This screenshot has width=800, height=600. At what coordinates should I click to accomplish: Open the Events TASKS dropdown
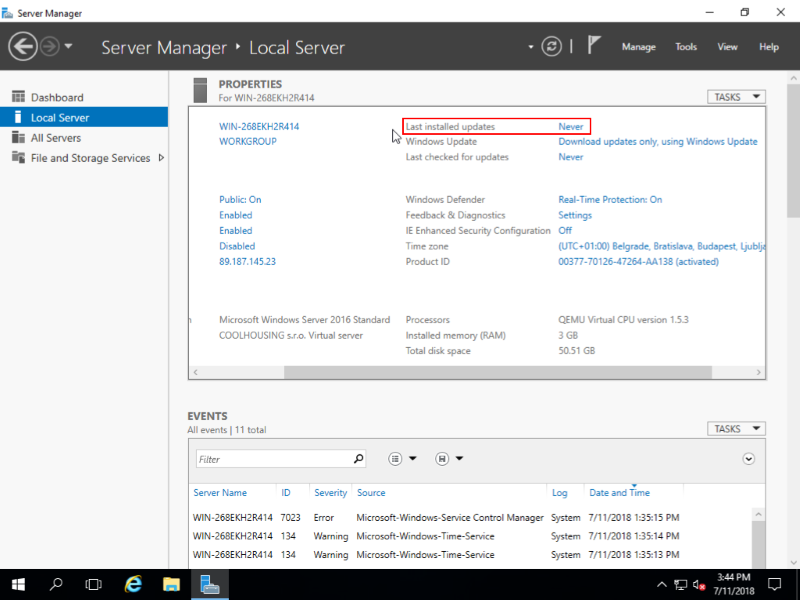[736, 429]
